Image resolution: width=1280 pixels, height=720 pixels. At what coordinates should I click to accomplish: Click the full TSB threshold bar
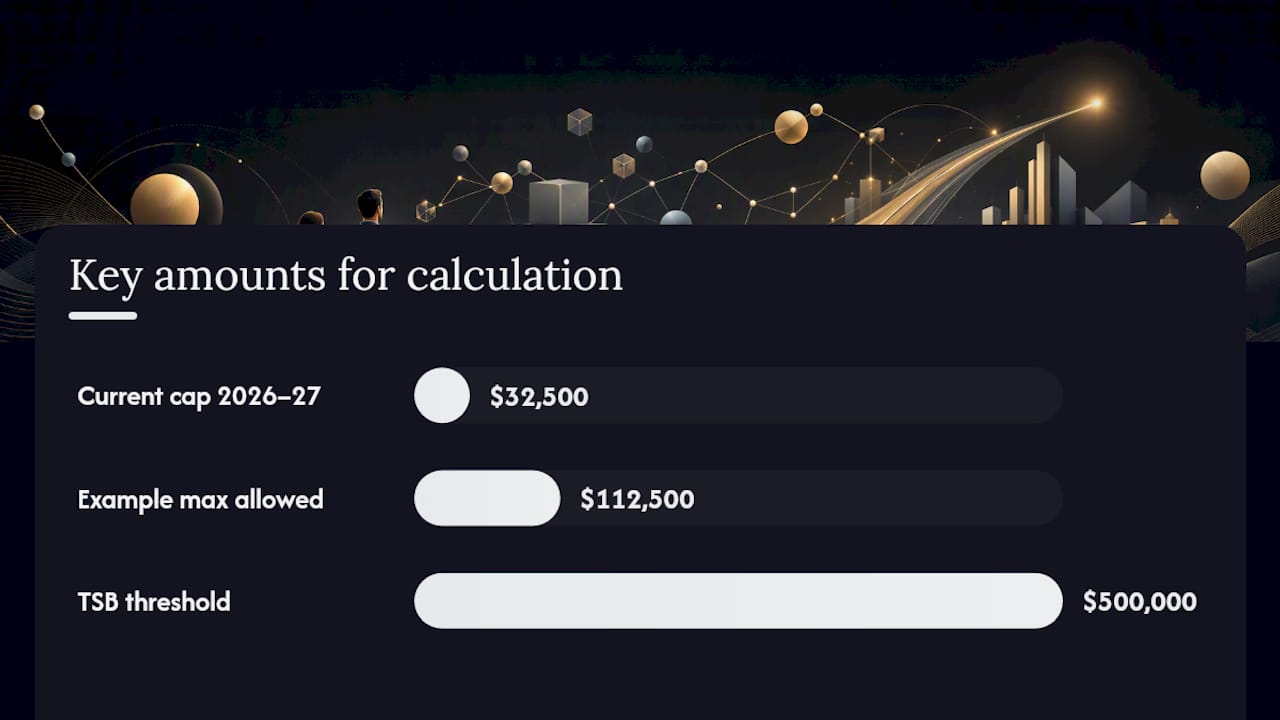738,601
